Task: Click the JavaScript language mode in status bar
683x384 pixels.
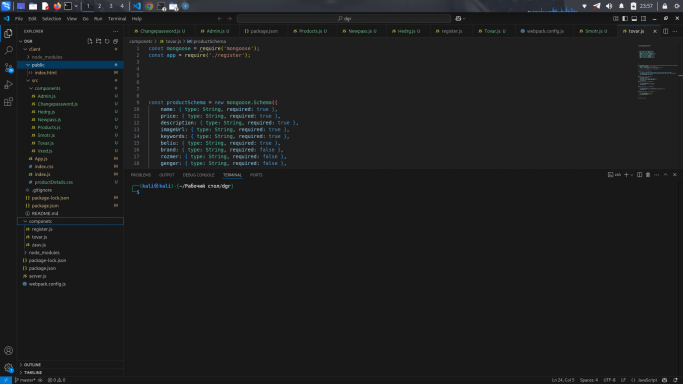Action: tap(644, 380)
